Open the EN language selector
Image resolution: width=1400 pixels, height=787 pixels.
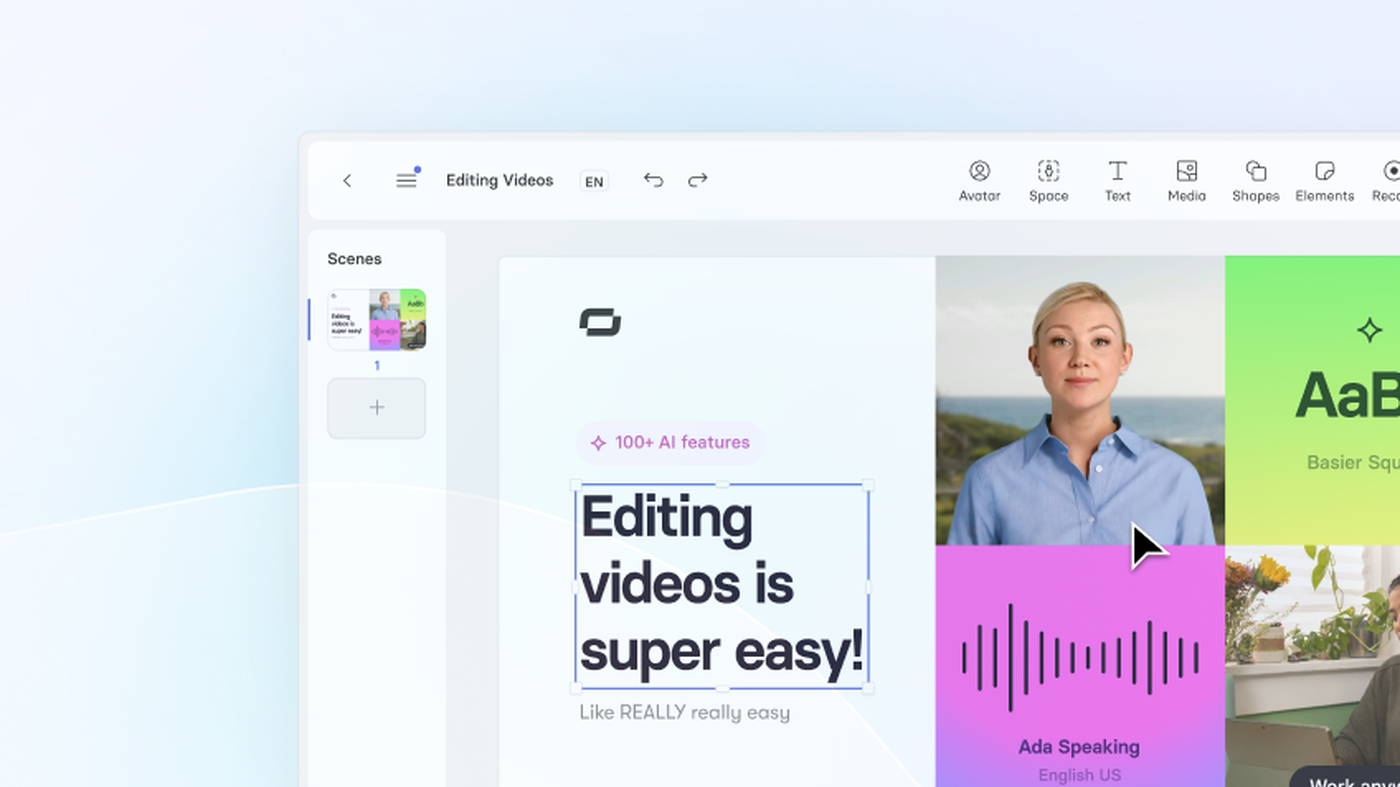pos(594,181)
